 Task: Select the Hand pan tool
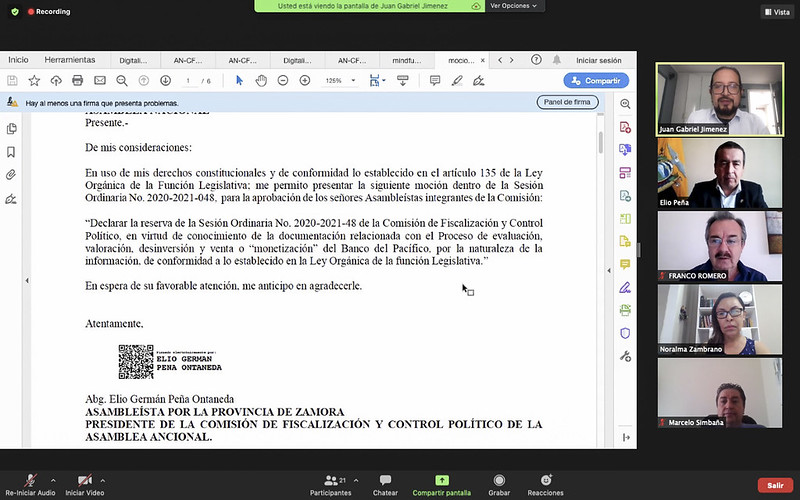(x=261, y=81)
